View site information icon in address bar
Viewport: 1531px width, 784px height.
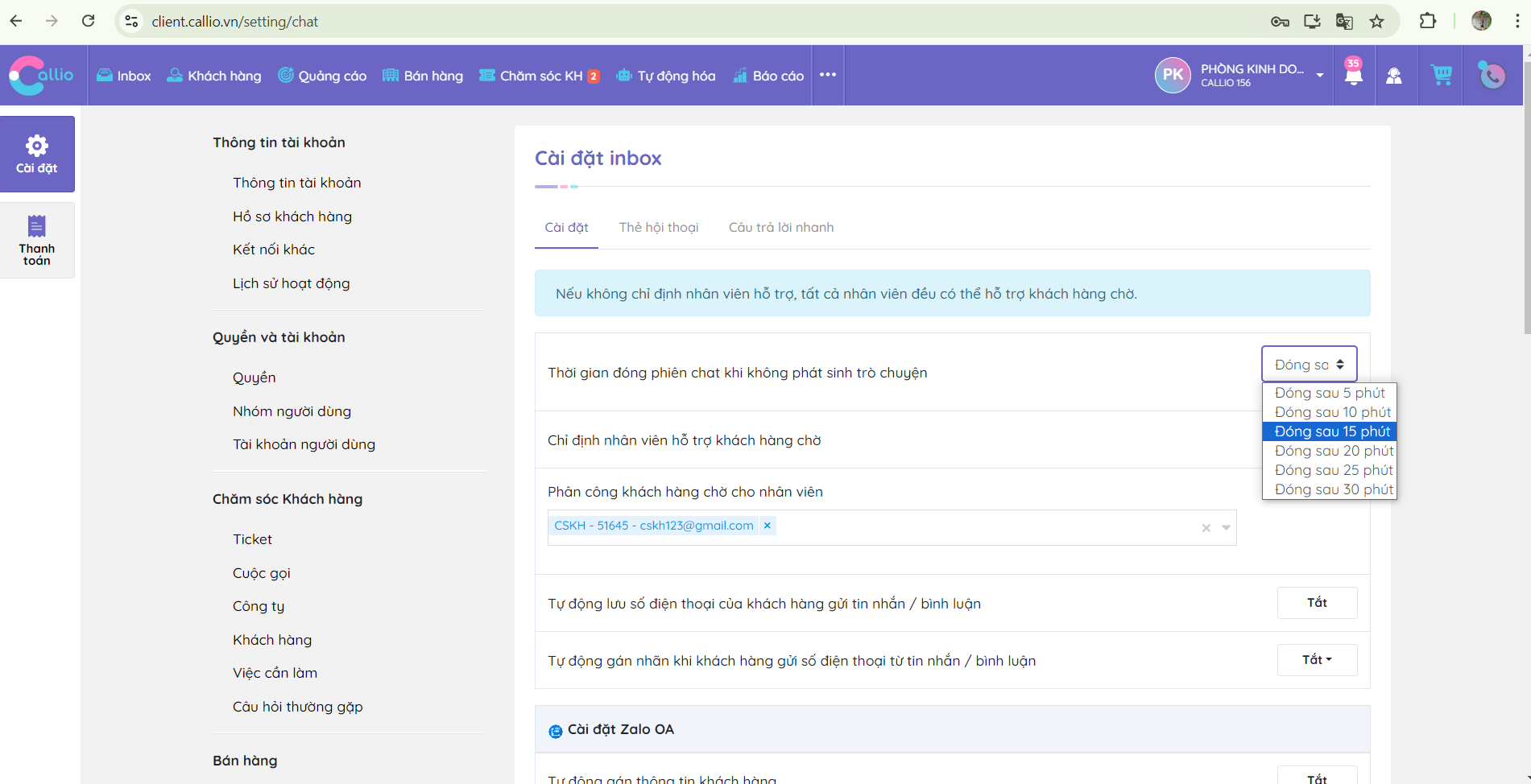[131, 22]
